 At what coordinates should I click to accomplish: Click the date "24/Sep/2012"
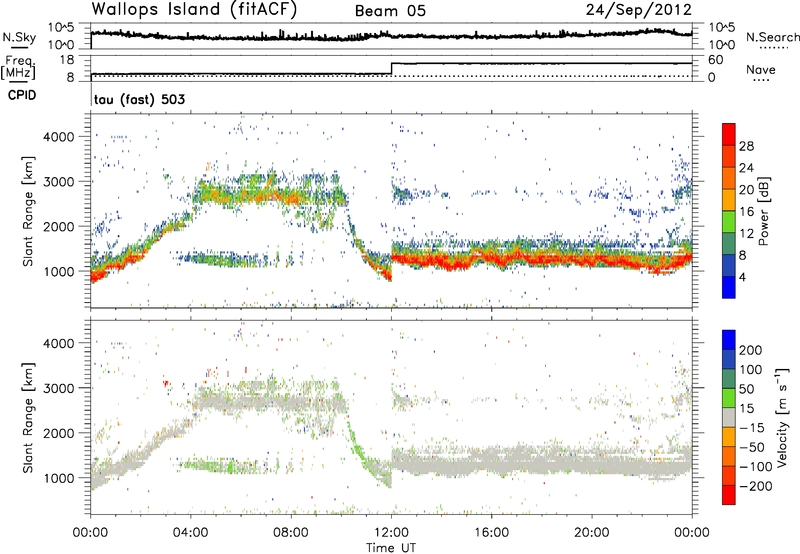pyautogui.click(x=639, y=10)
